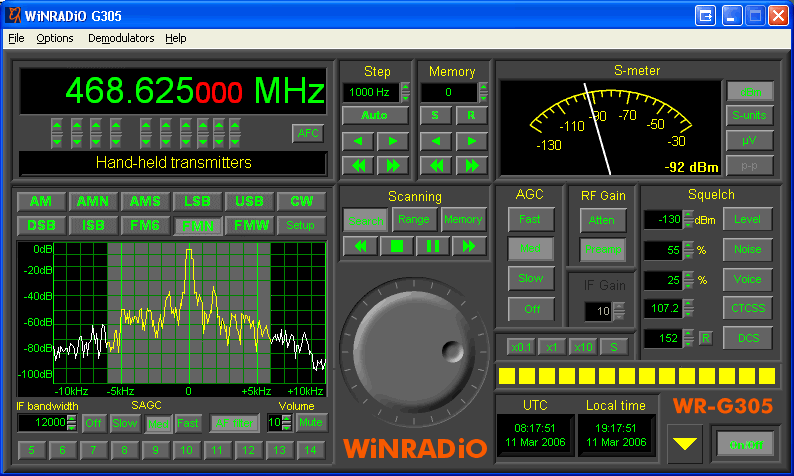The height and width of the screenshot is (476, 794).
Task: Select the USB demodulation mode
Action: tap(249, 201)
